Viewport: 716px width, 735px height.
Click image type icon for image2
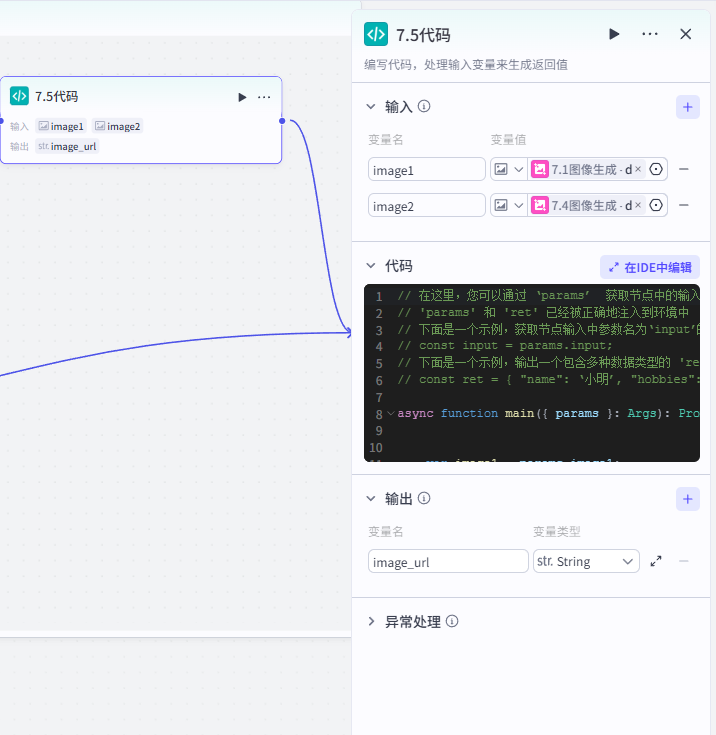click(501, 205)
